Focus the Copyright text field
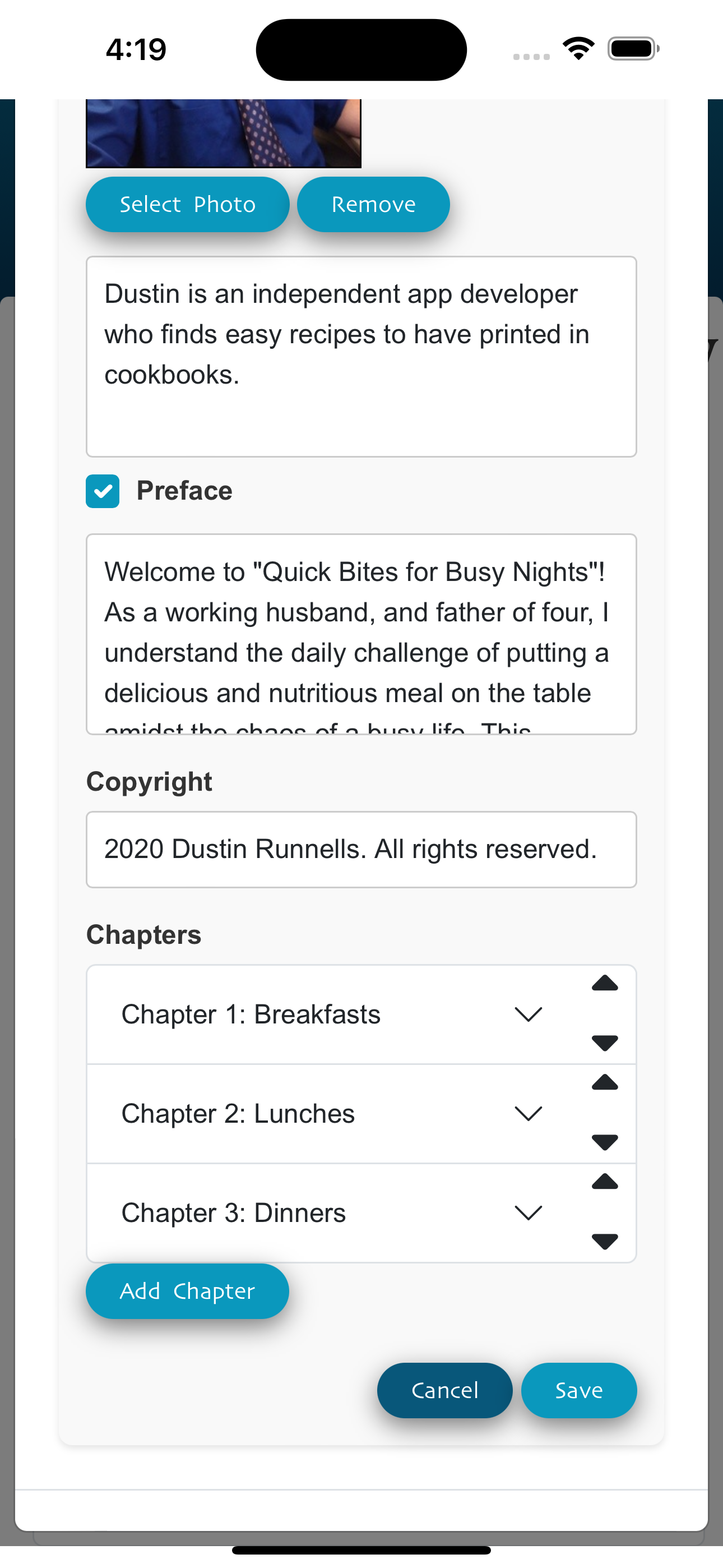Viewport: 723px width, 1568px height. click(361, 849)
